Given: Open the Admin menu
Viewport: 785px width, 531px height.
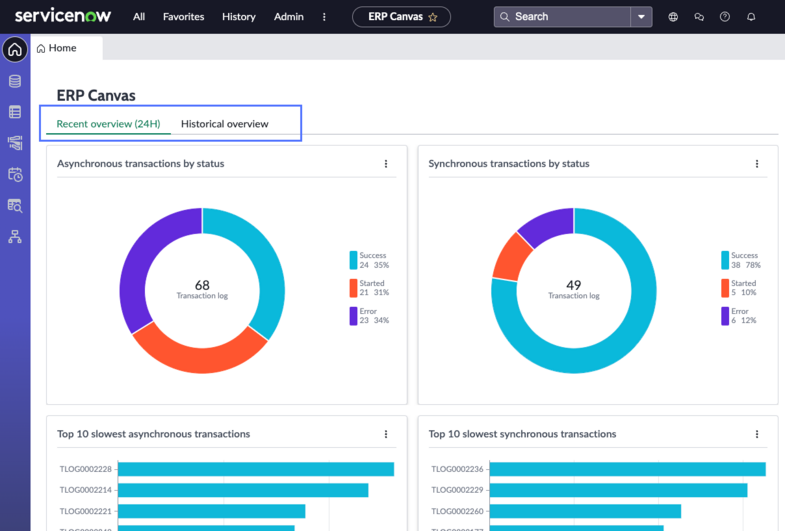Looking at the screenshot, I should point(288,17).
